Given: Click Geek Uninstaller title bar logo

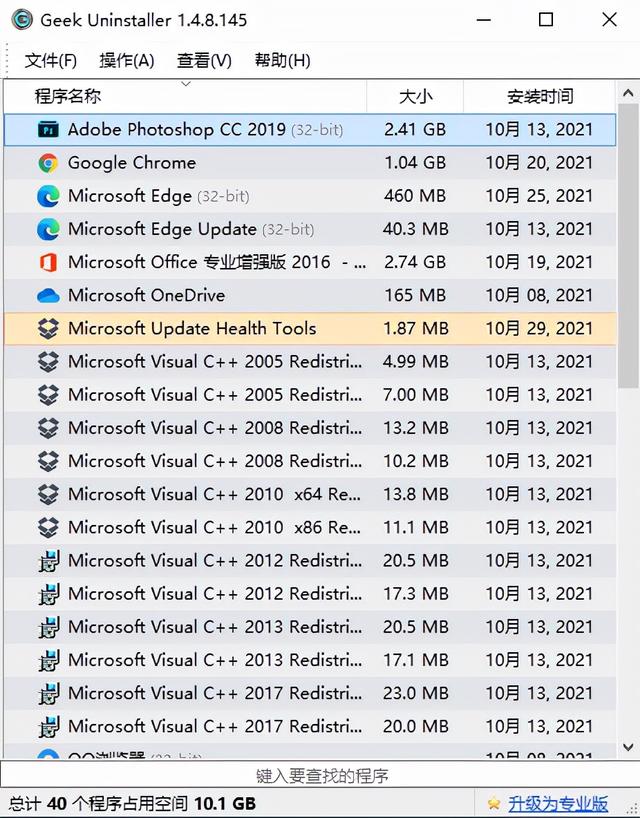Looking at the screenshot, I should (22, 20).
